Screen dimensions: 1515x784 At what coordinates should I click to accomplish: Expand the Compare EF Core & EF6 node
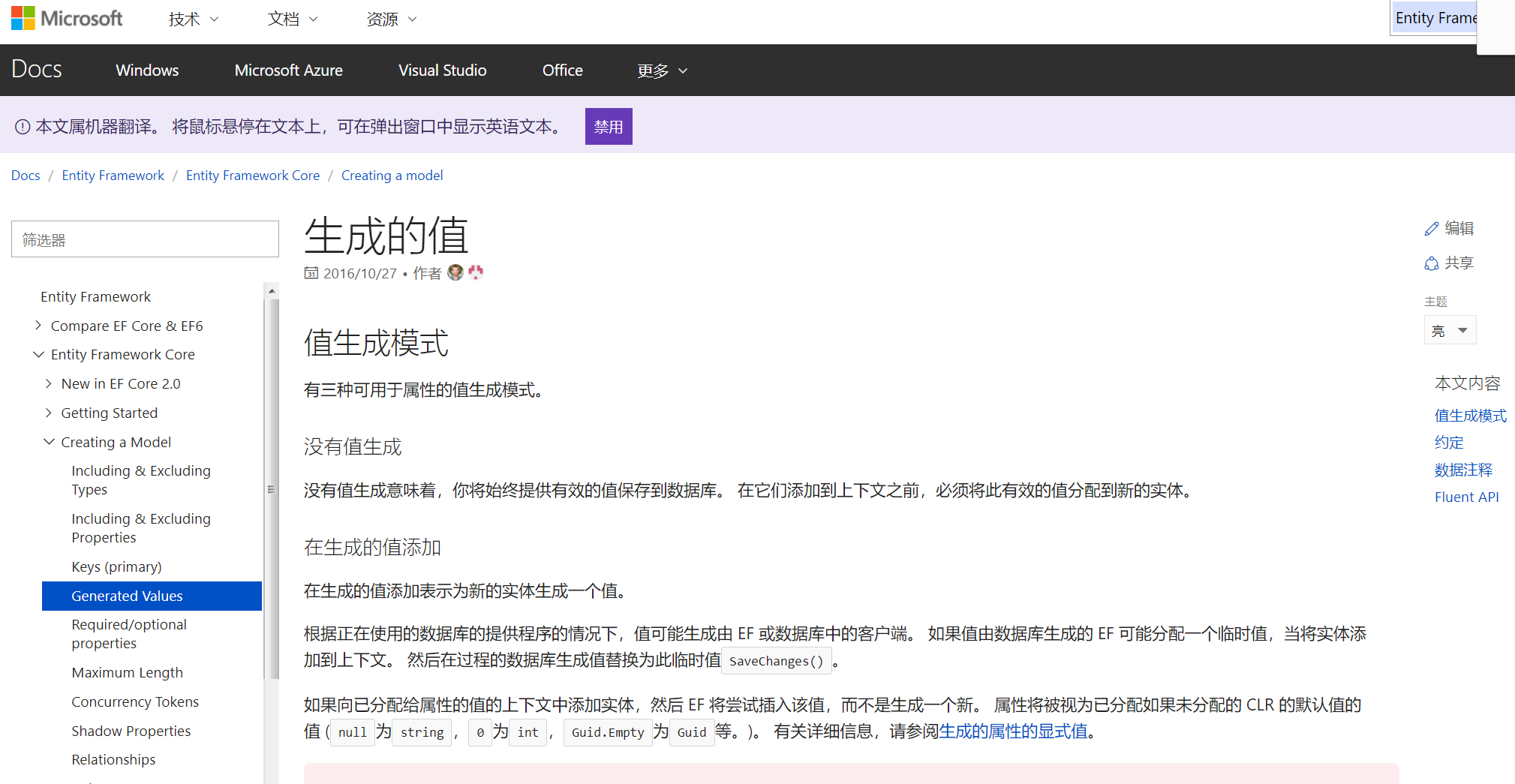tap(38, 326)
